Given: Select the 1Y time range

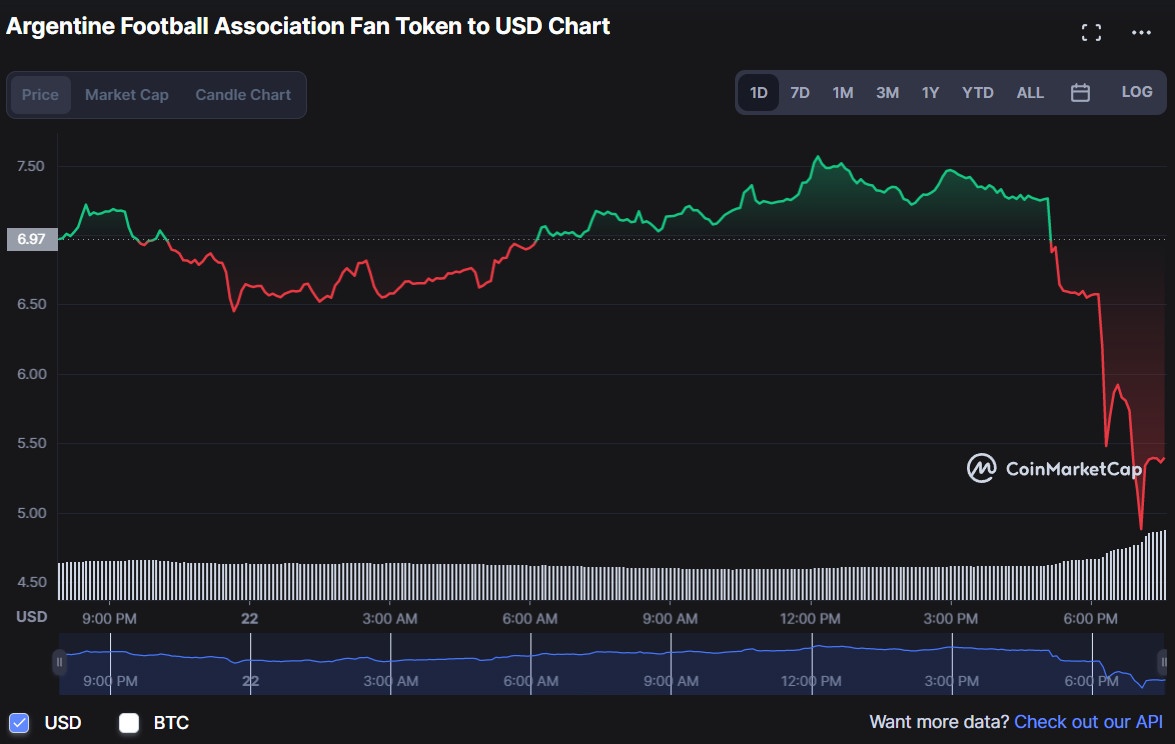Looking at the screenshot, I should click(930, 93).
